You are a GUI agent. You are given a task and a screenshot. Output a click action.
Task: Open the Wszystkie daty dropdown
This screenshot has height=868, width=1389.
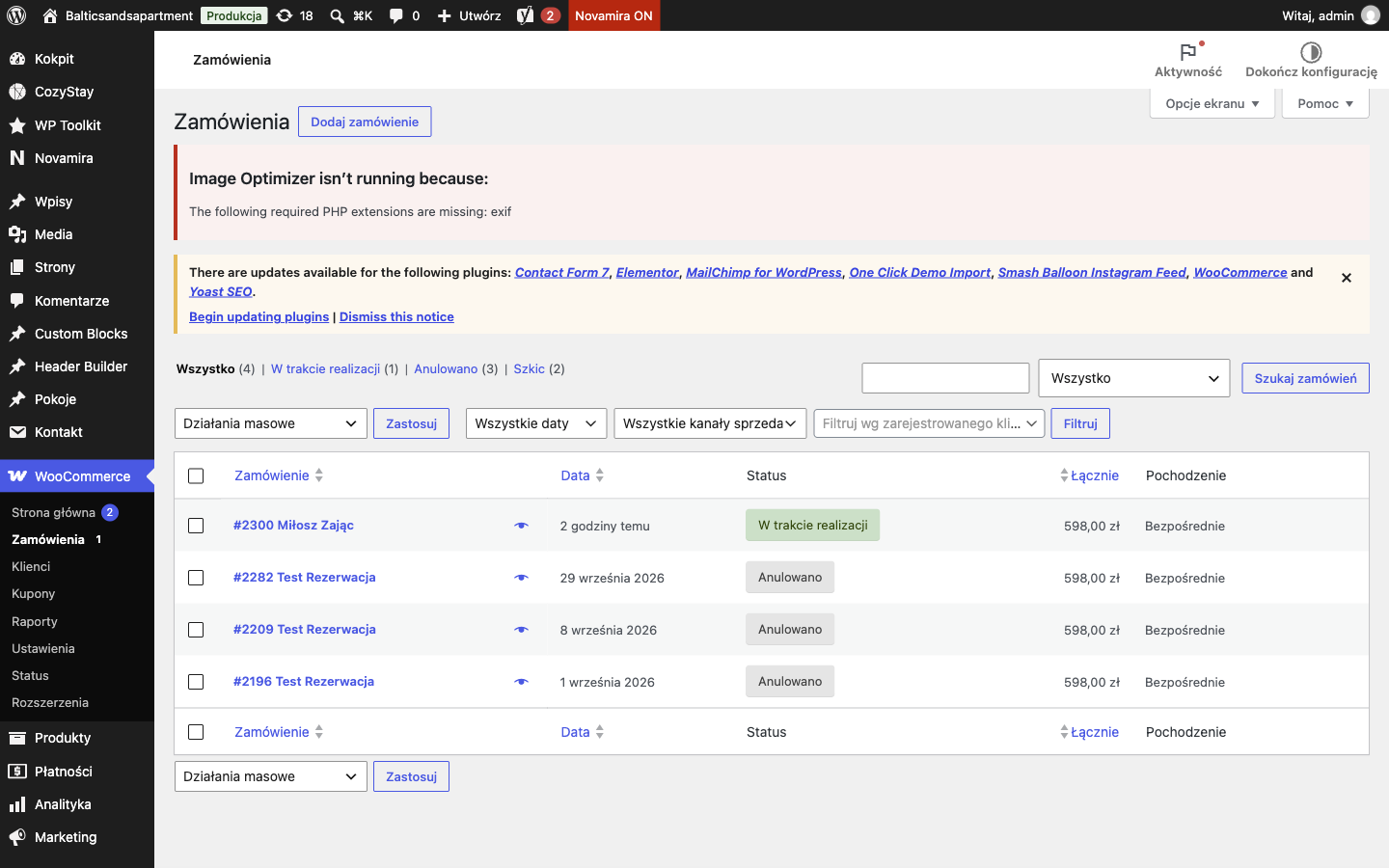[536, 423]
